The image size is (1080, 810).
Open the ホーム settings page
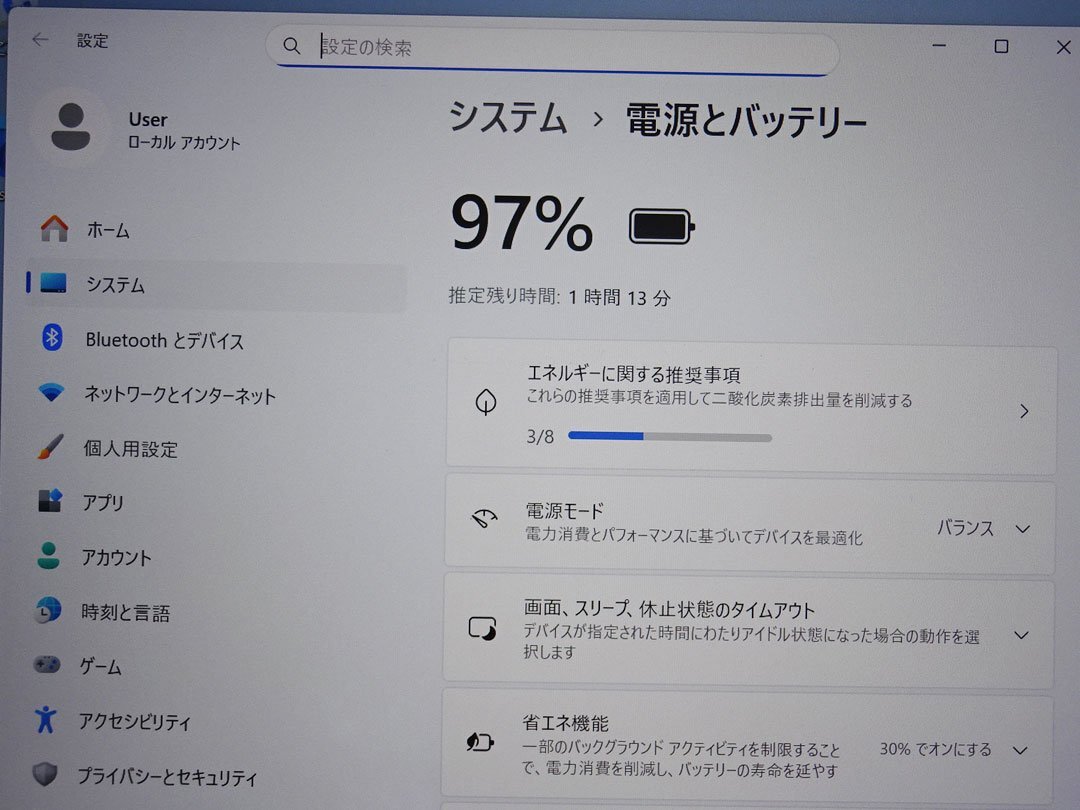coord(216,229)
